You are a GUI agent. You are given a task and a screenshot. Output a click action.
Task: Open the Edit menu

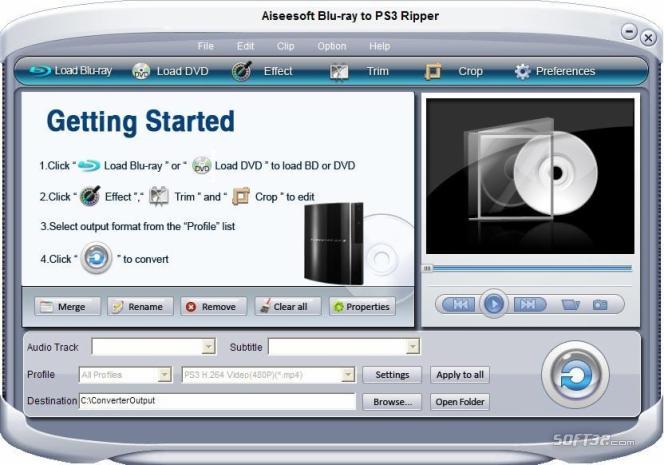[245, 46]
